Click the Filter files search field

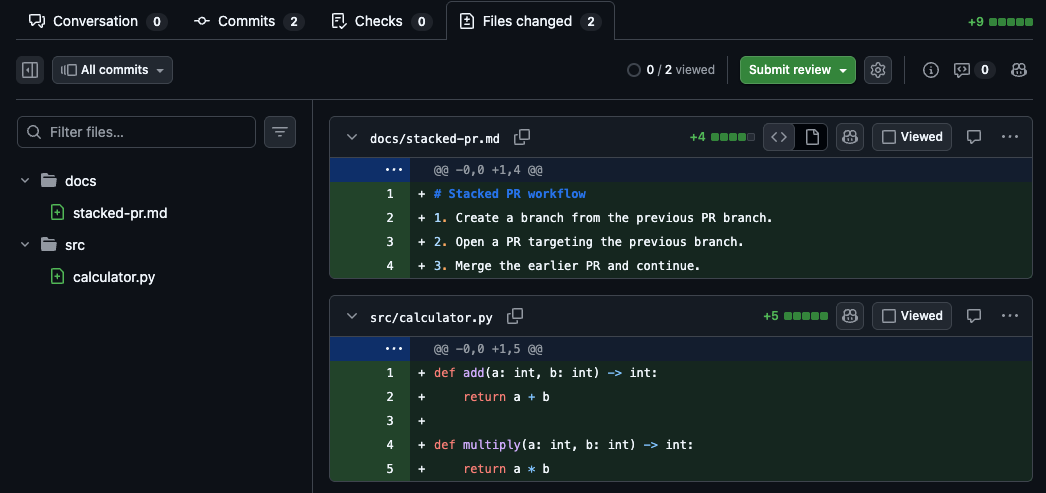pyautogui.click(x=136, y=132)
